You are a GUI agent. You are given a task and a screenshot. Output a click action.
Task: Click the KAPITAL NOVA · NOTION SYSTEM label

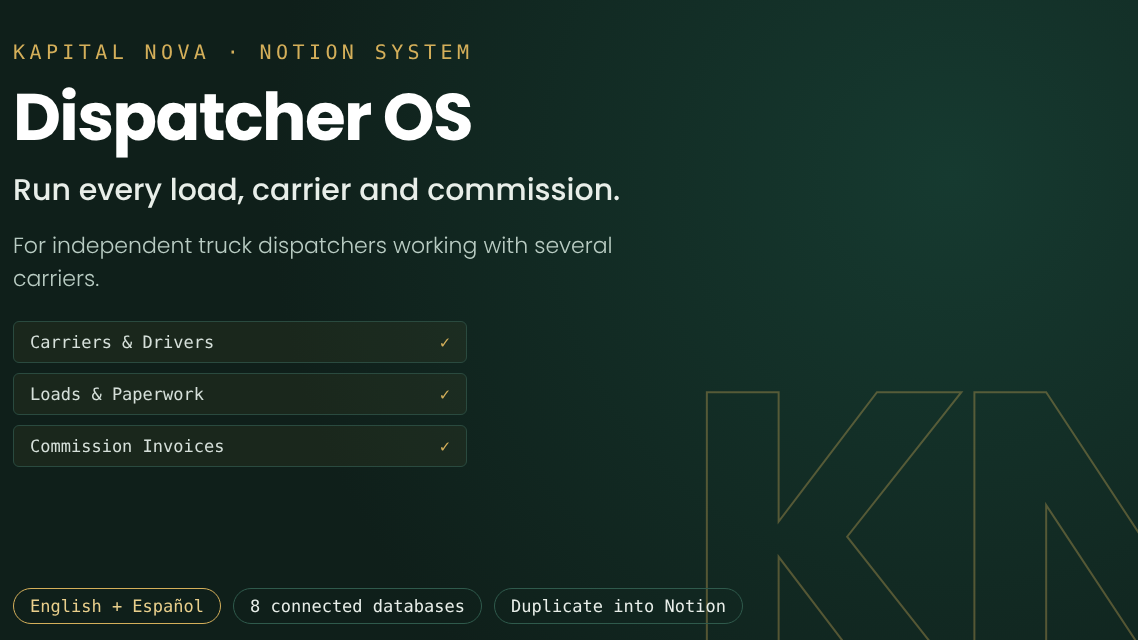[242, 52]
